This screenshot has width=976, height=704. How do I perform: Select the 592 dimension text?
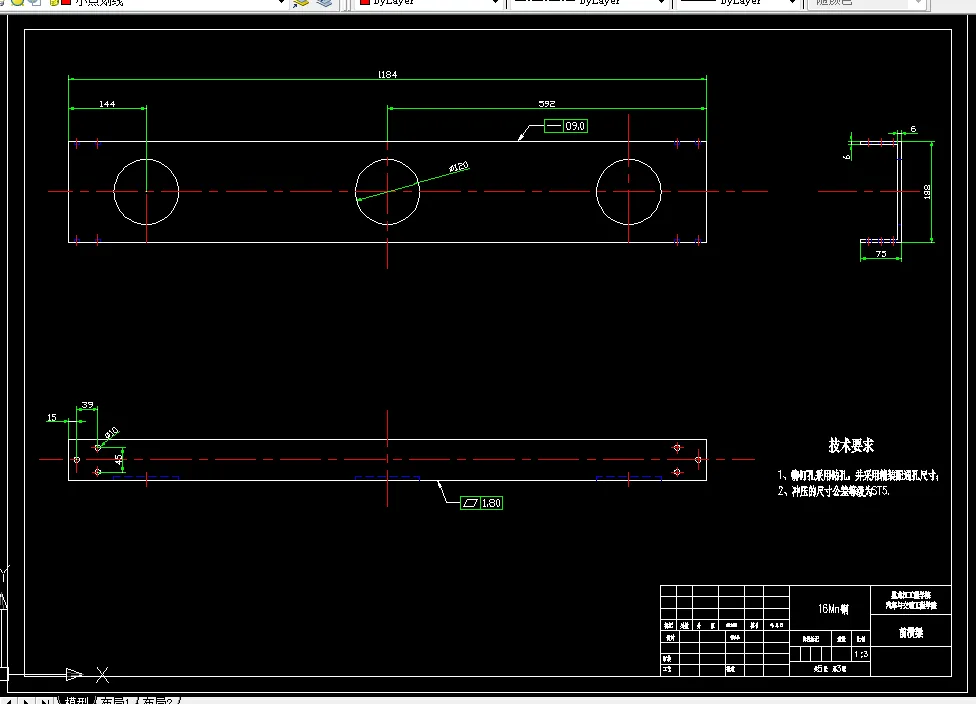(547, 103)
